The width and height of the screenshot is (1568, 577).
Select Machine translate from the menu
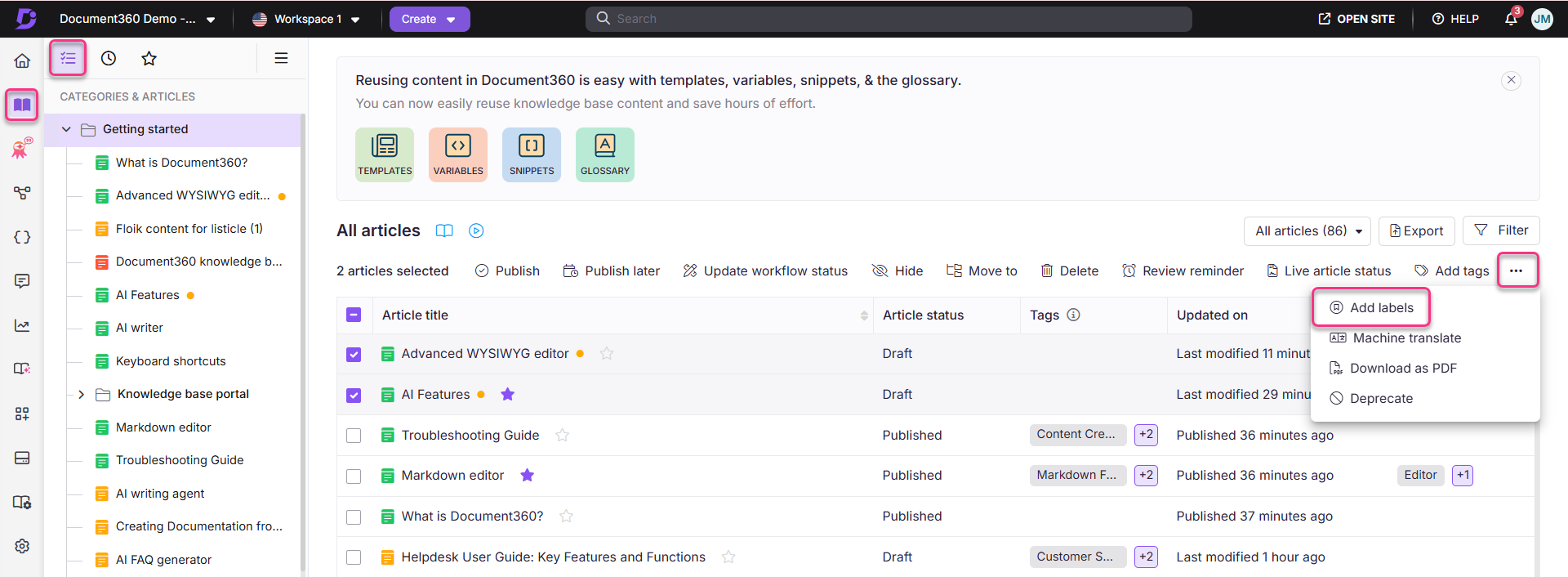click(1396, 338)
